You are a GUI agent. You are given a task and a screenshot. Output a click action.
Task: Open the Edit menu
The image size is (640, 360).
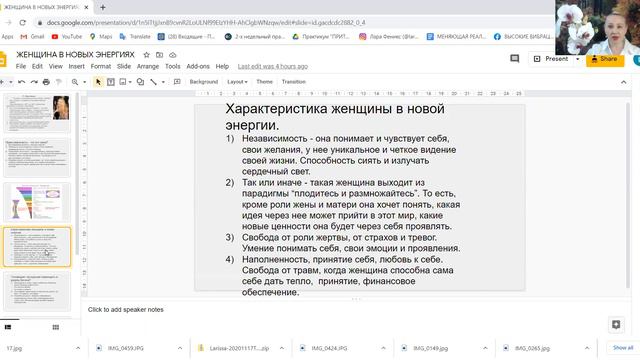tap(37, 66)
